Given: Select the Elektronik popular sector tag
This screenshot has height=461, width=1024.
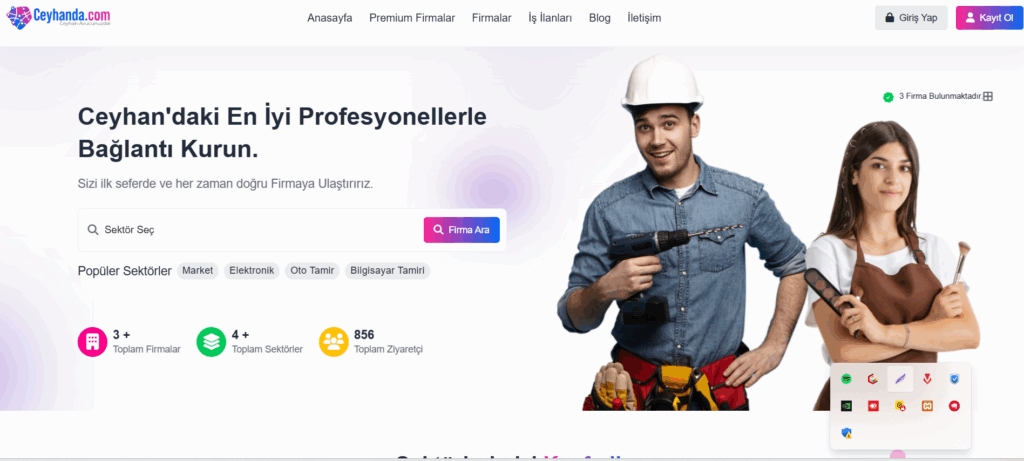Looking at the screenshot, I should 251,270.
